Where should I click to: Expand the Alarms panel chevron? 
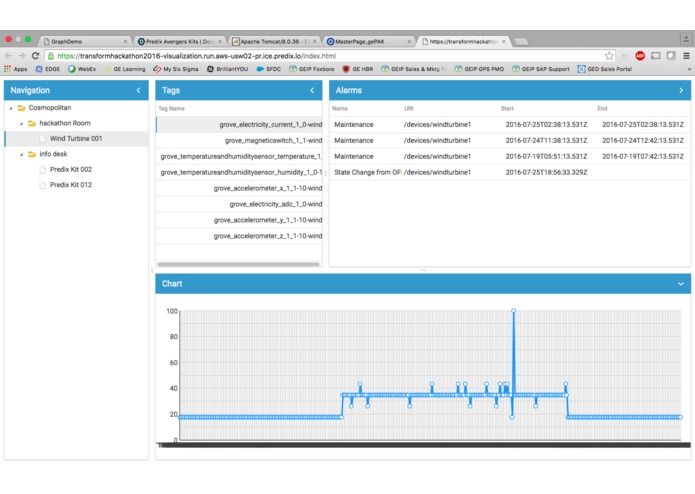pyautogui.click(x=681, y=90)
